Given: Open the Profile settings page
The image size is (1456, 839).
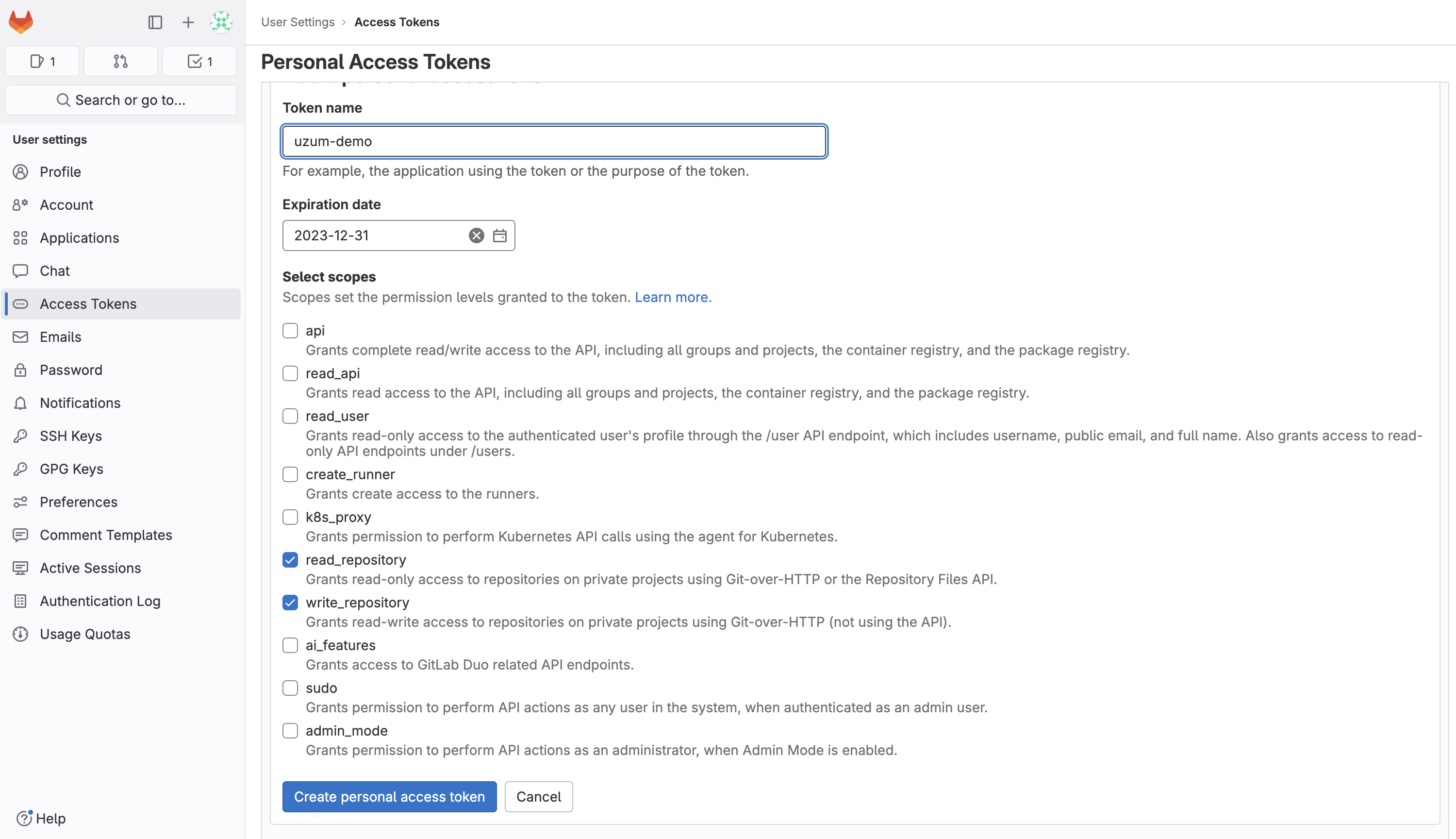Looking at the screenshot, I should pos(60,172).
